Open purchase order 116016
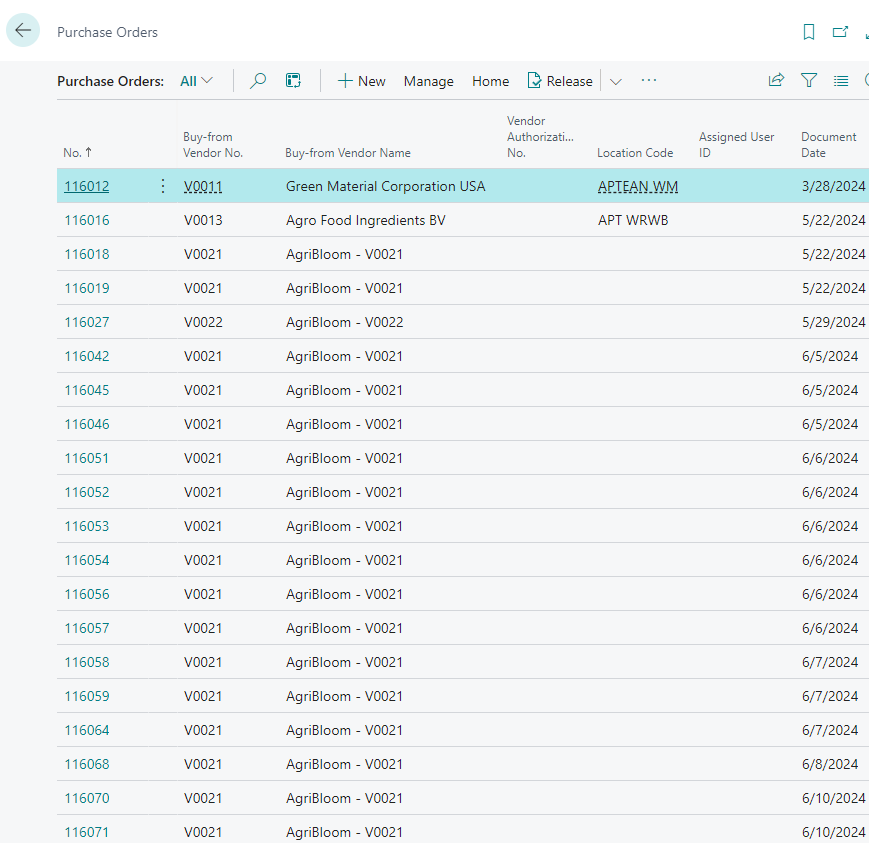 coord(87,220)
